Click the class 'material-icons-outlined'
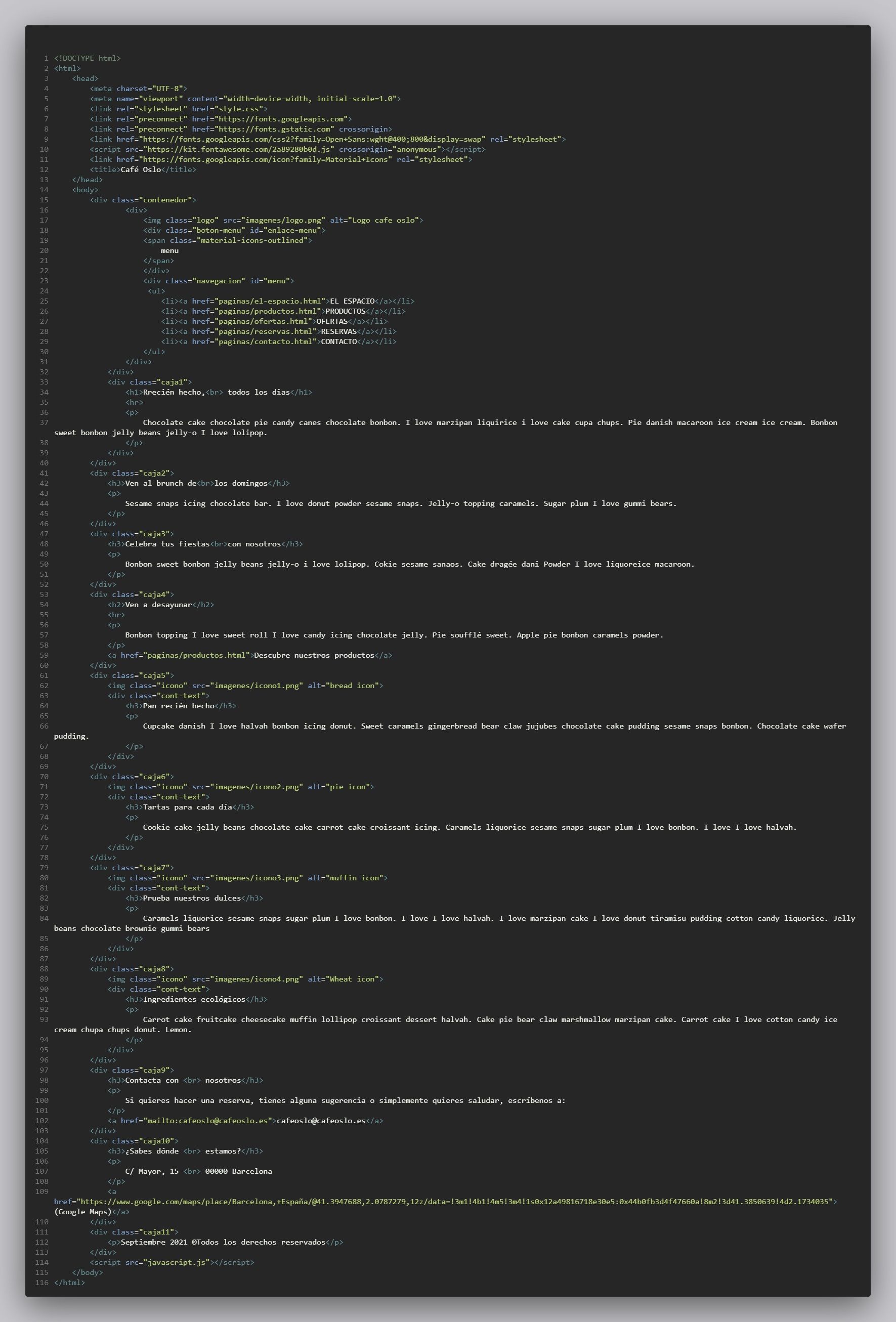 click(x=252, y=241)
